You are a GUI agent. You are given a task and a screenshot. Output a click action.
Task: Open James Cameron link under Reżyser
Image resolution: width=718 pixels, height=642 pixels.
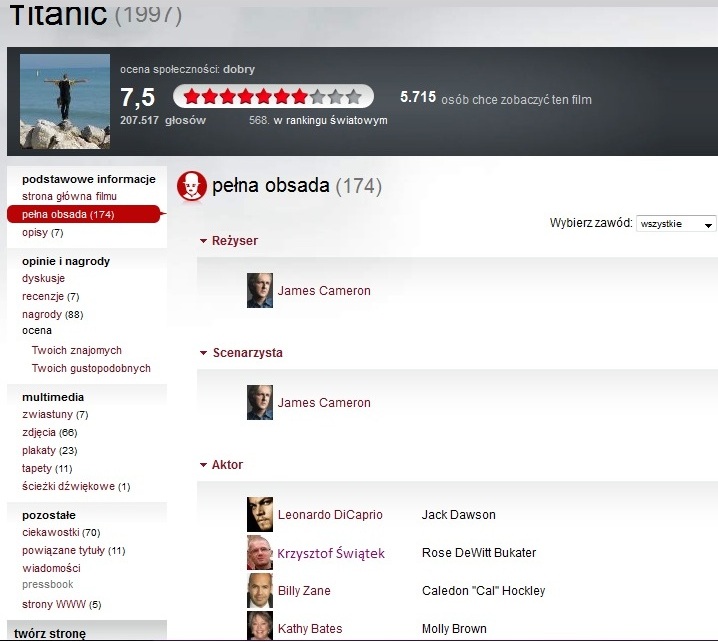324,291
